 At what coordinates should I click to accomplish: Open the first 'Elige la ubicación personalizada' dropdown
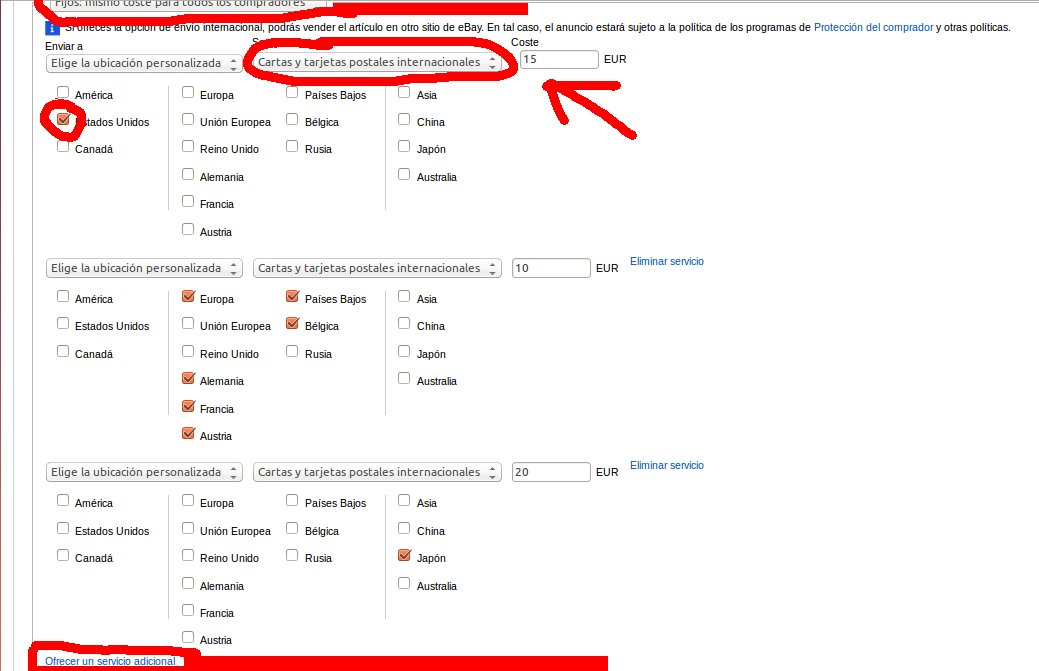[x=144, y=63]
